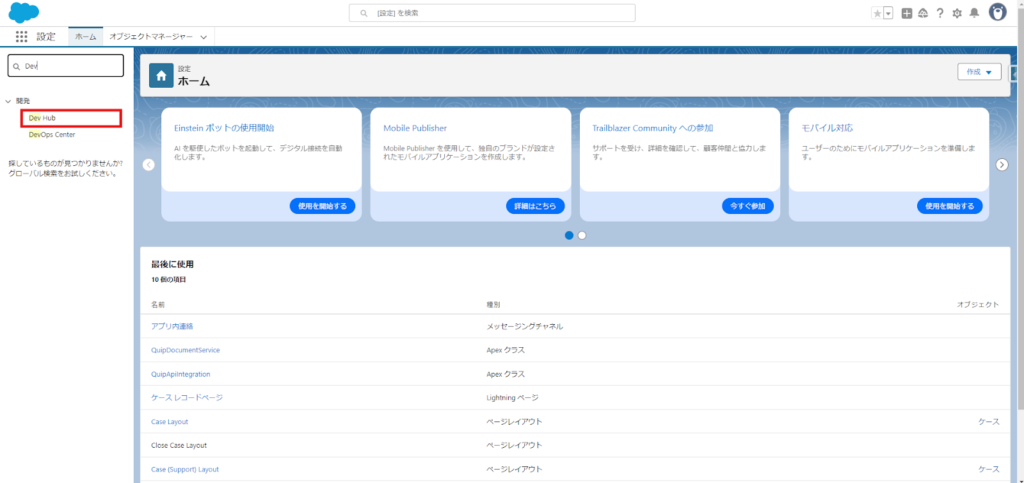This screenshot has width=1024, height=483.
Task: Click the global setup search field
Action: 492,13
